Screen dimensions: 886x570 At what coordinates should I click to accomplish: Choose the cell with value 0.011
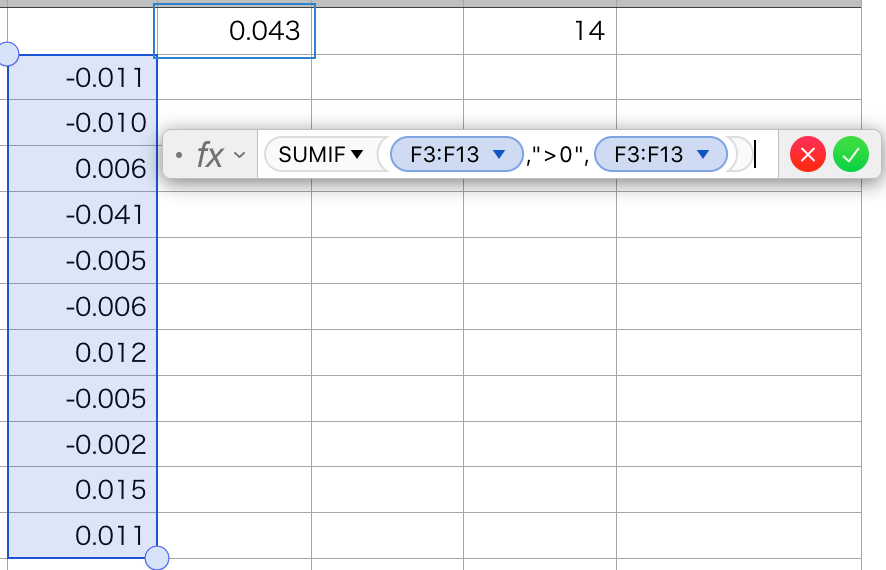[83, 535]
